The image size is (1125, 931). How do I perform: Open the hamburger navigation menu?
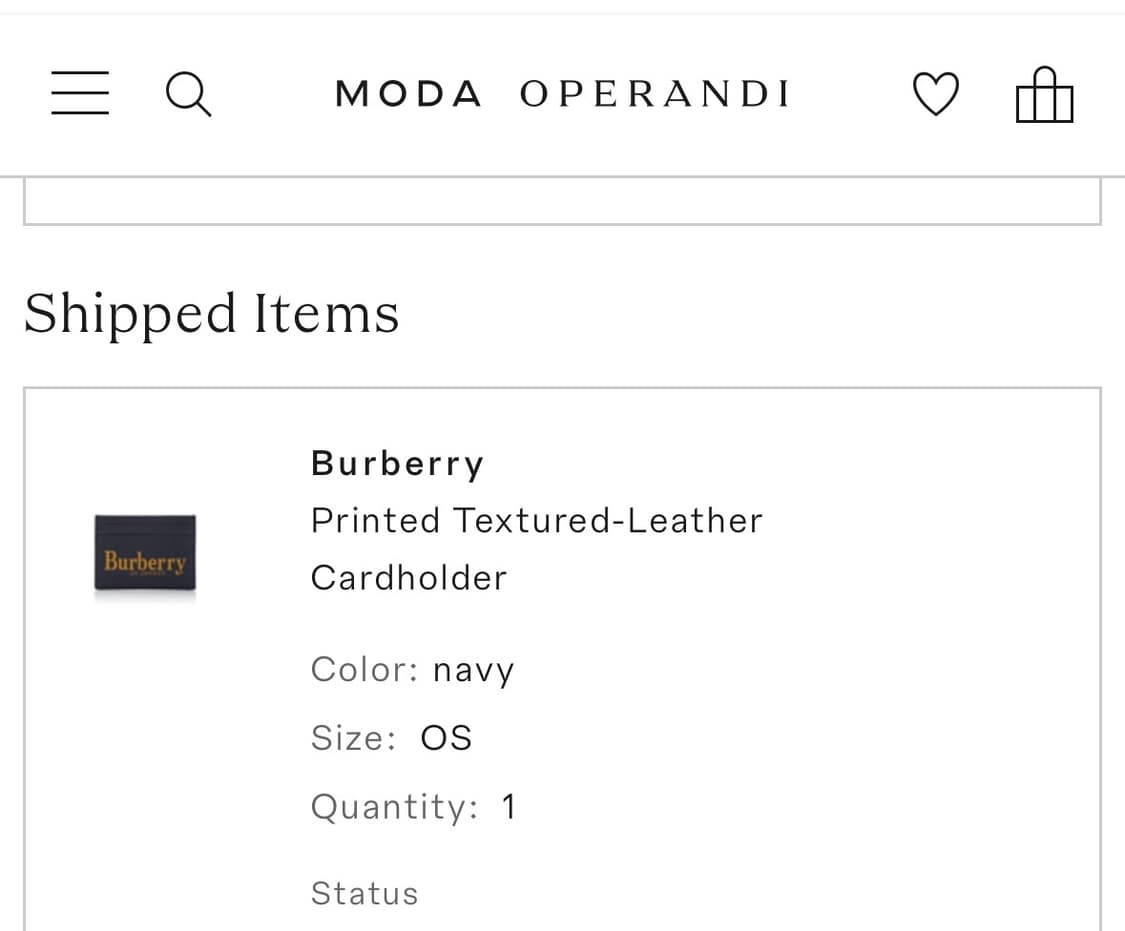80,93
